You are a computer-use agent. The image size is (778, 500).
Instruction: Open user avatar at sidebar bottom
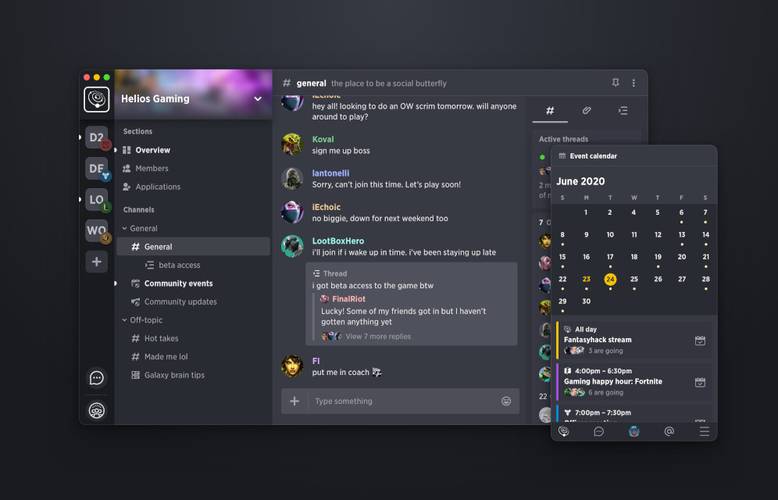coord(96,411)
